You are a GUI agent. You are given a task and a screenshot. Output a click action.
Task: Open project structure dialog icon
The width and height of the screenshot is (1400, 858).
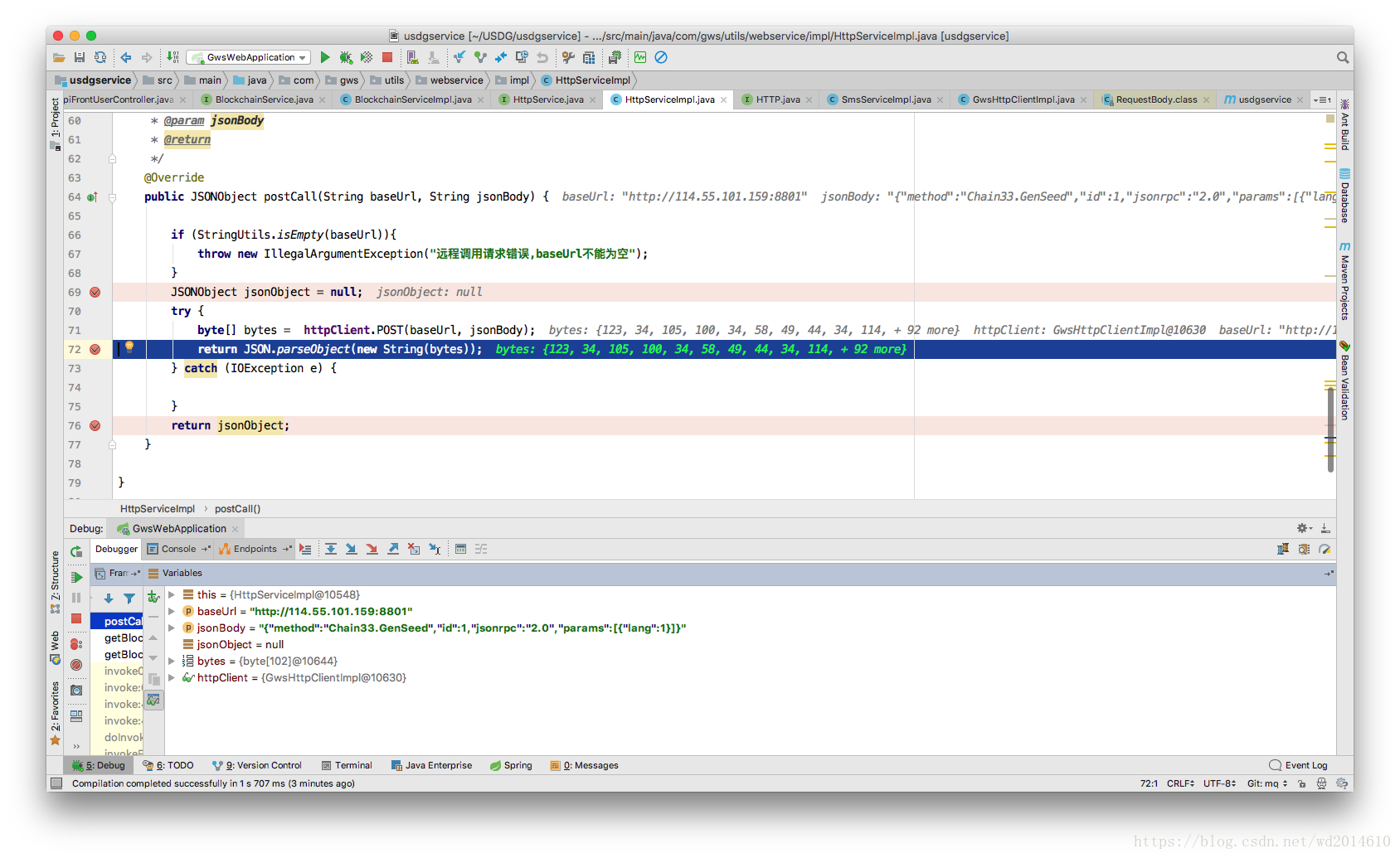point(589,57)
